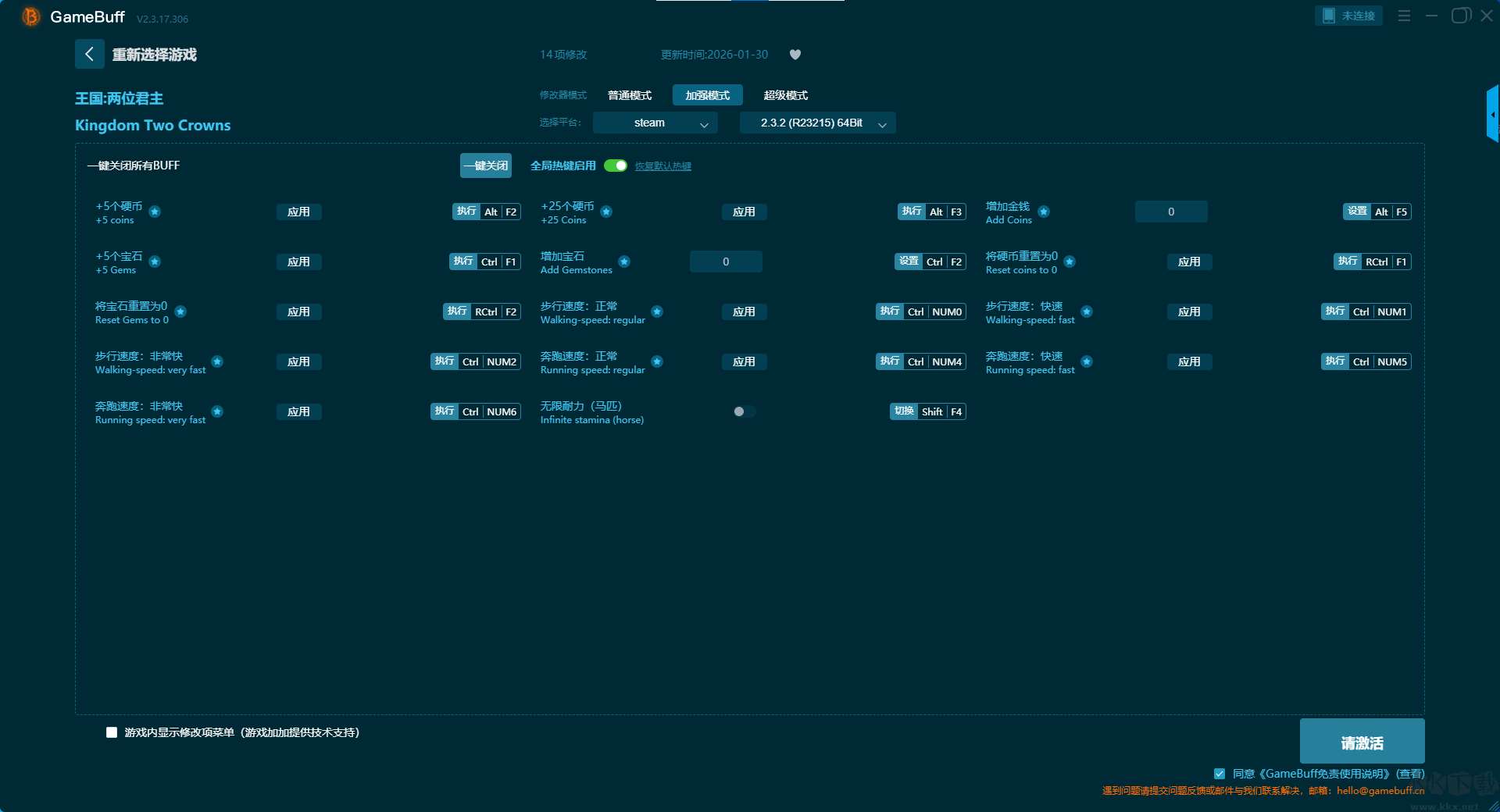Check the in-game cheat menu display checkbox
Image resolution: width=1500 pixels, height=812 pixels.
click(x=112, y=732)
